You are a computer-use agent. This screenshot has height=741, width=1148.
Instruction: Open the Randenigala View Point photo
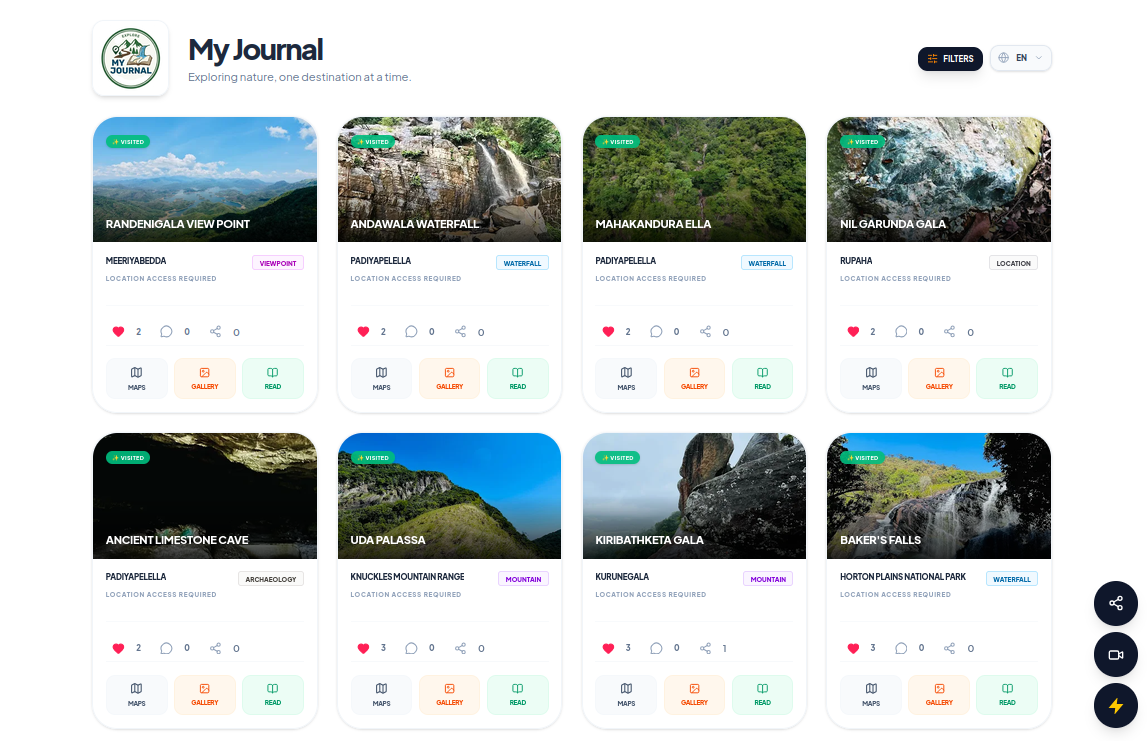pyautogui.click(x=205, y=179)
